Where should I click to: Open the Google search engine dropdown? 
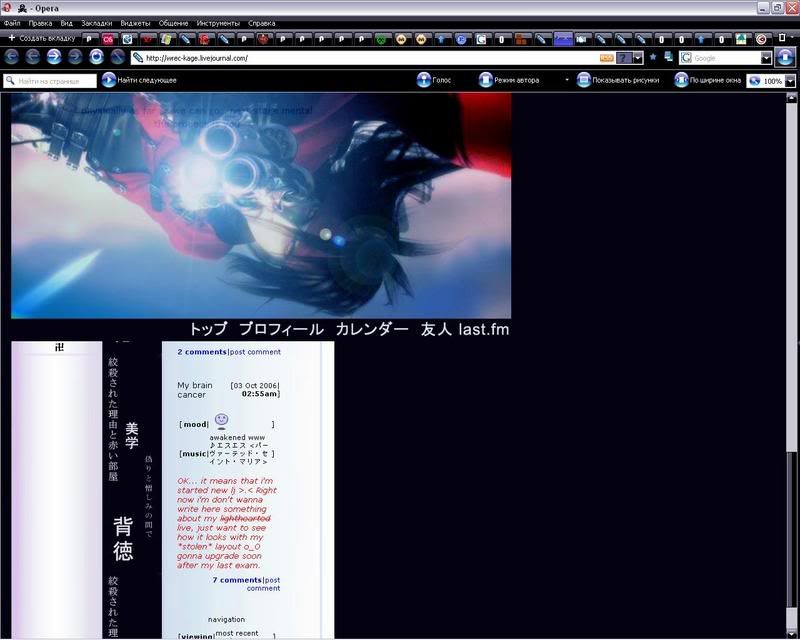click(766, 58)
